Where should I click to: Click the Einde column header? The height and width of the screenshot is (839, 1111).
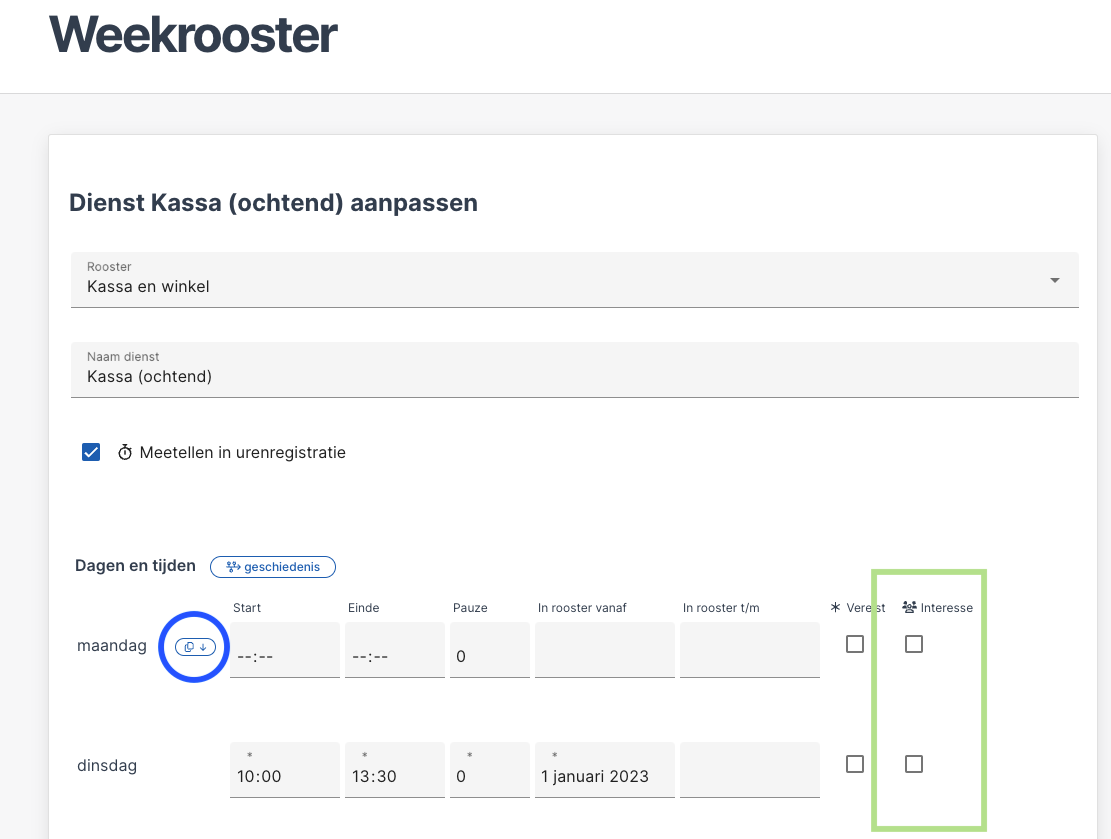pos(363,608)
